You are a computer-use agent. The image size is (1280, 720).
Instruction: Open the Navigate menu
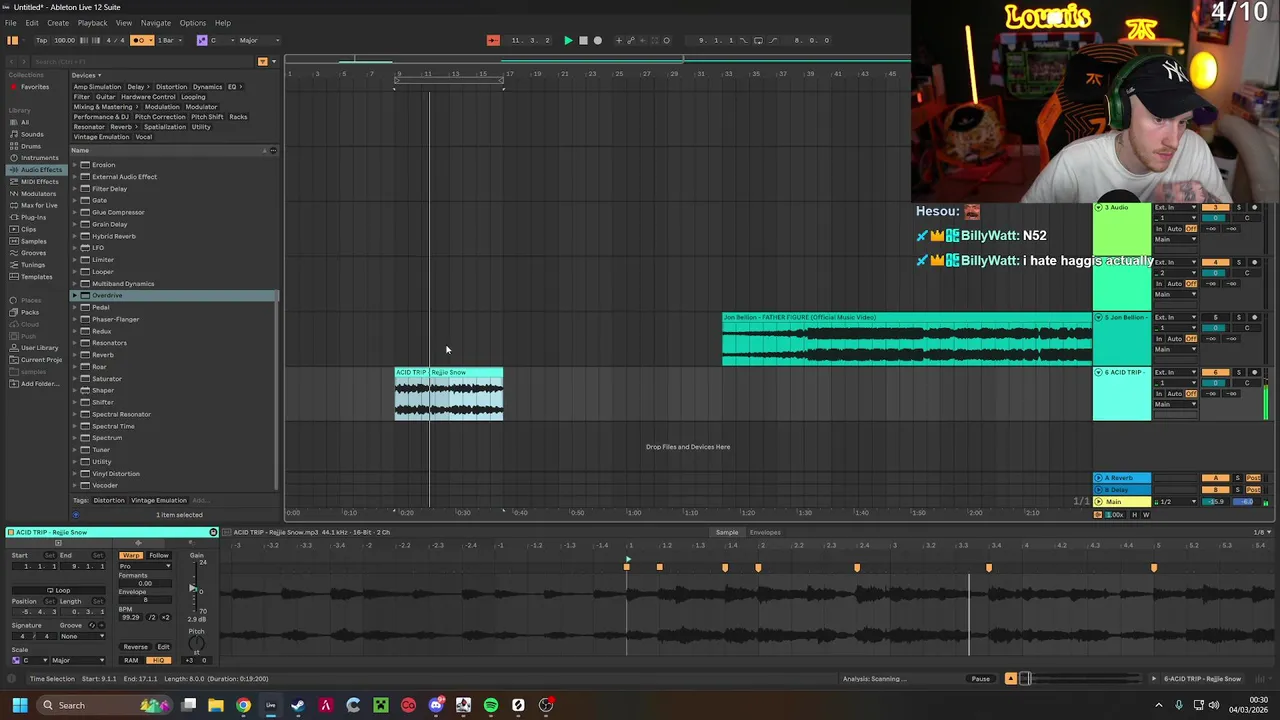point(155,23)
